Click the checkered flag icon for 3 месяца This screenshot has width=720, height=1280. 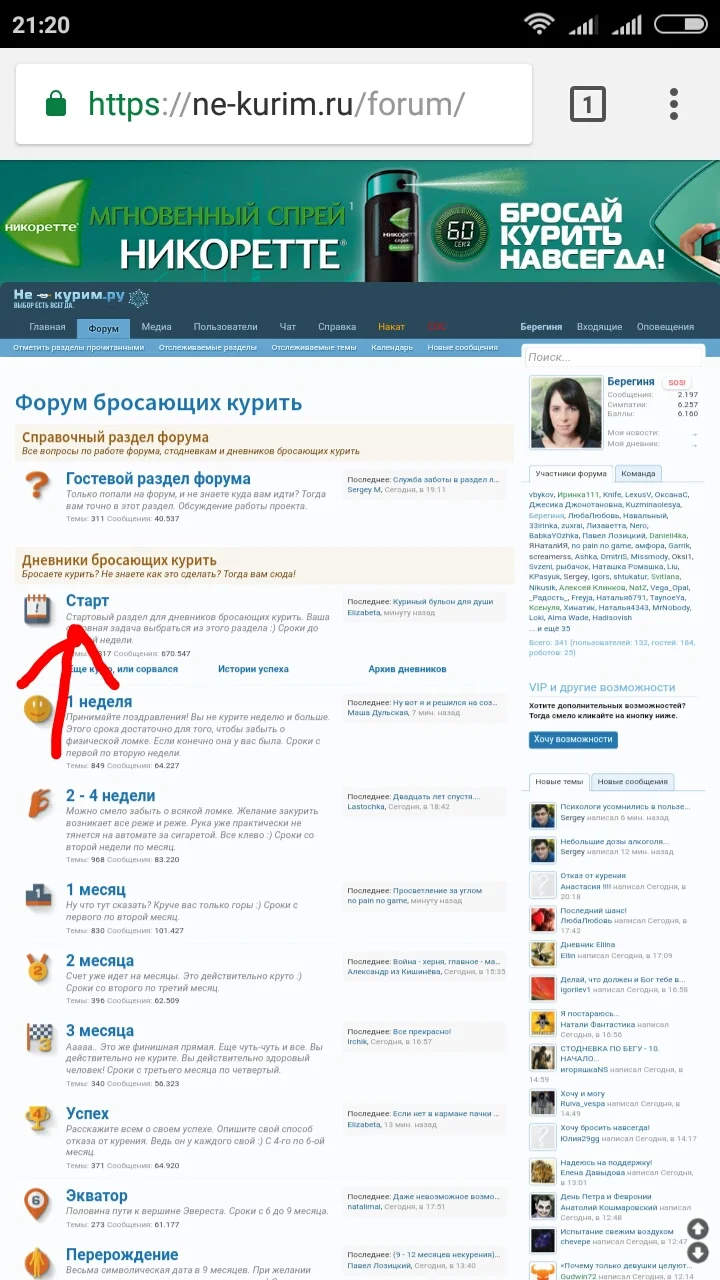[37, 1038]
